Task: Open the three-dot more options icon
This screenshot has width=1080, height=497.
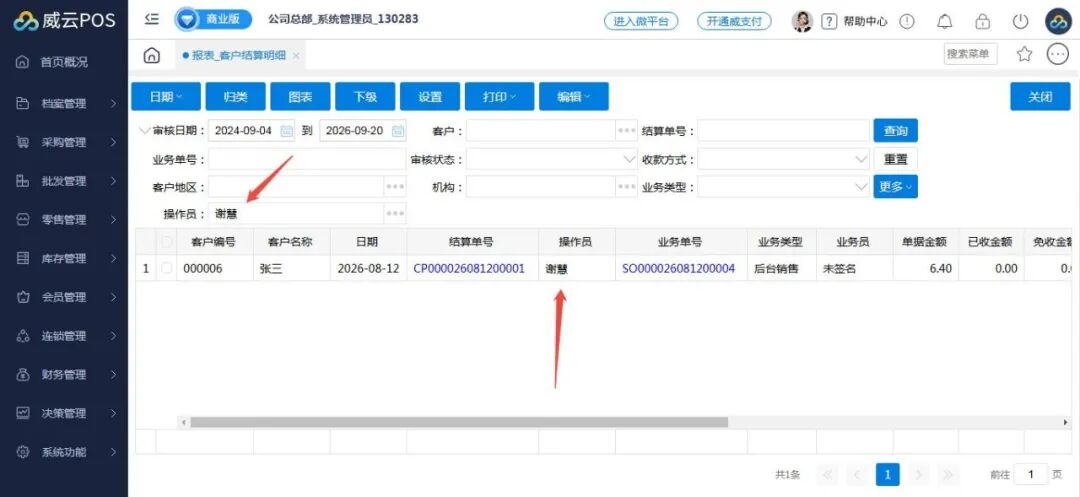Action: point(1057,54)
